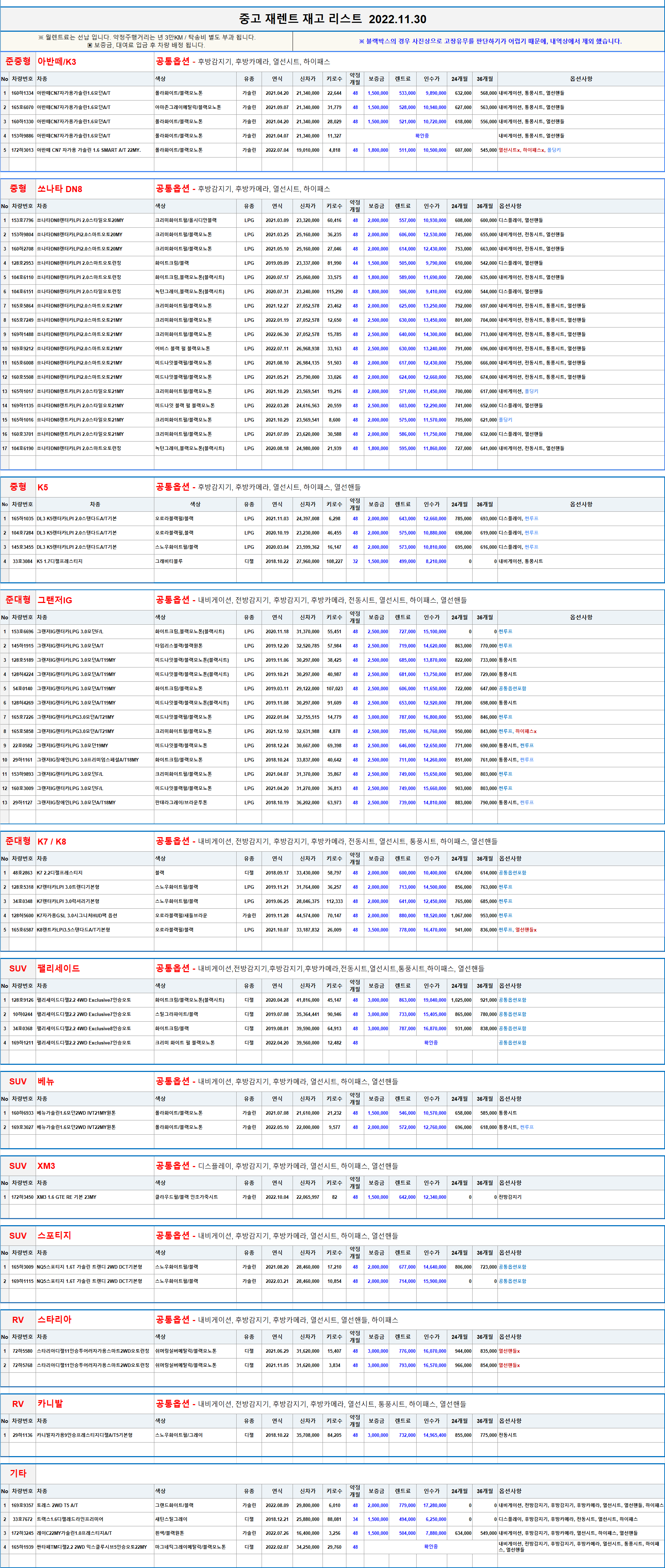Click the '확인중' cell in row 153하9886
The image size is (665, 1568).
click(422, 136)
